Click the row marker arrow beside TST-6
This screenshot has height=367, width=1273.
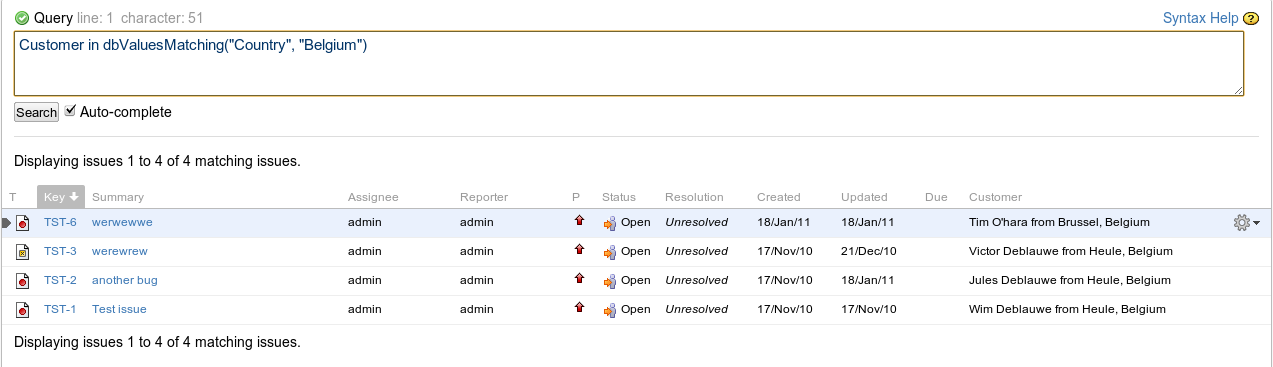pos(6,222)
